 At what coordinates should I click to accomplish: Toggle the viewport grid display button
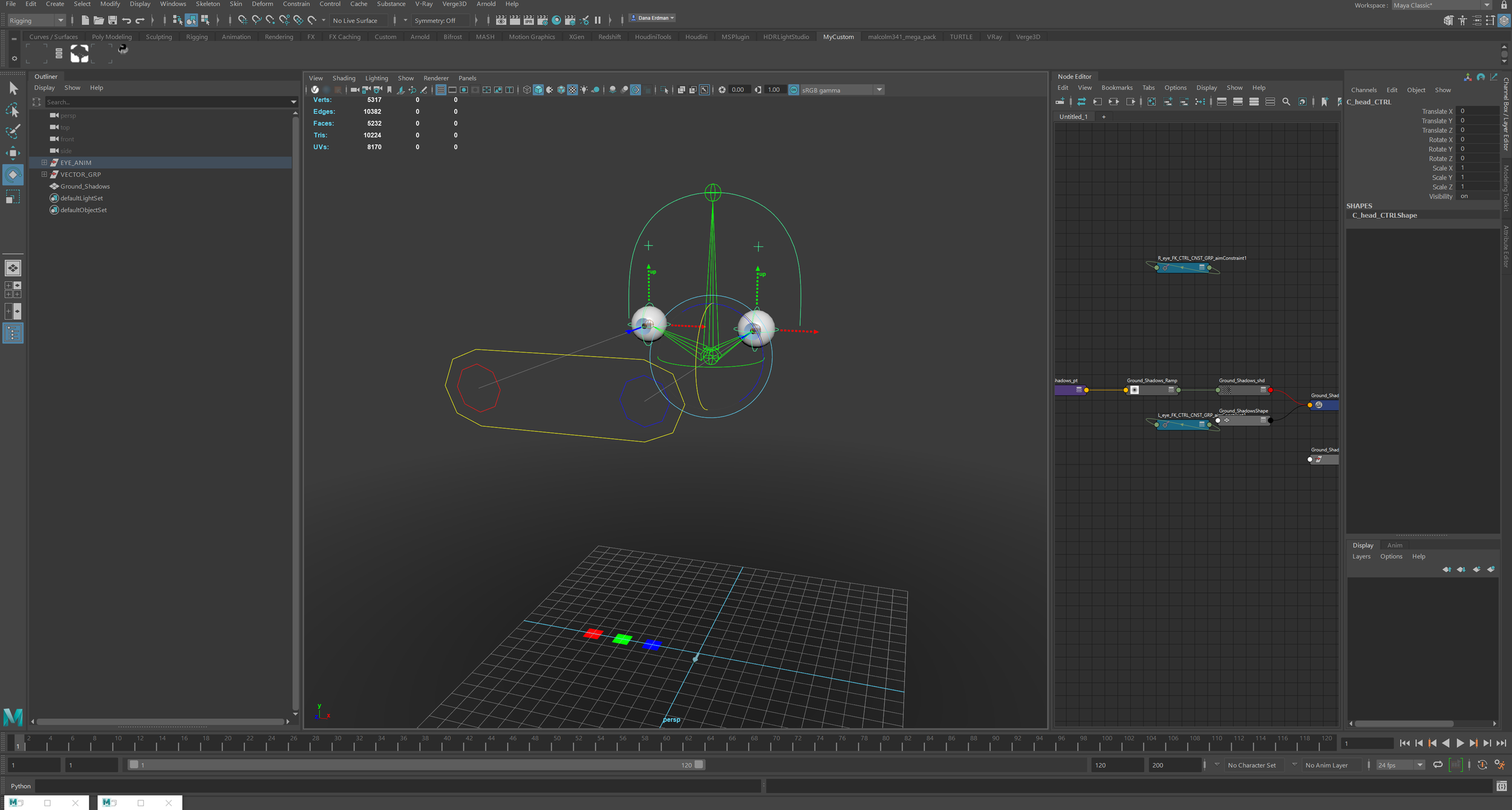(x=441, y=90)
